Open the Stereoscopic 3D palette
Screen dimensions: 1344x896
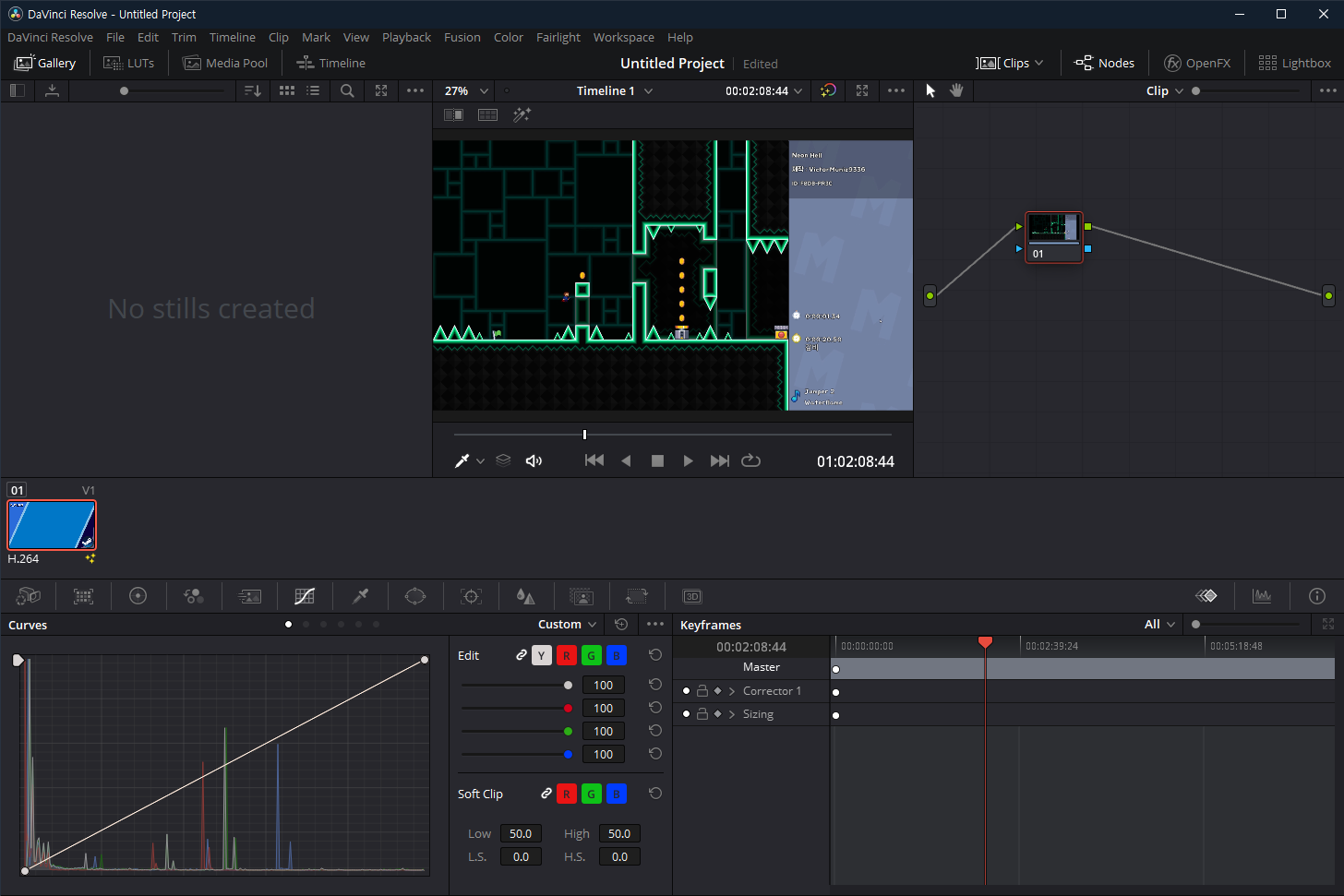tap(692, 596)
